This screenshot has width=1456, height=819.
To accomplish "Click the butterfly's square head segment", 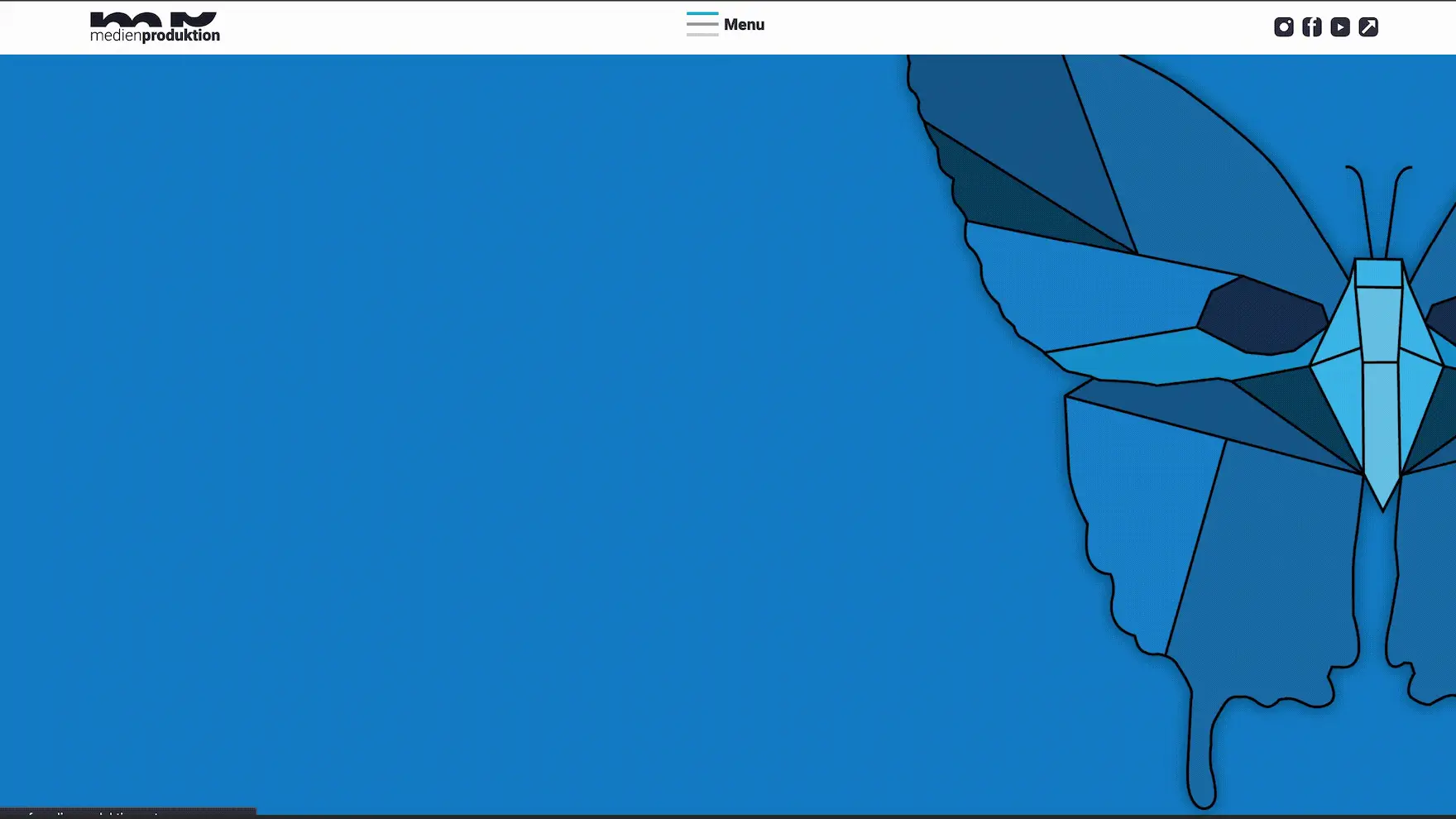I will [x=1378, y=273].
